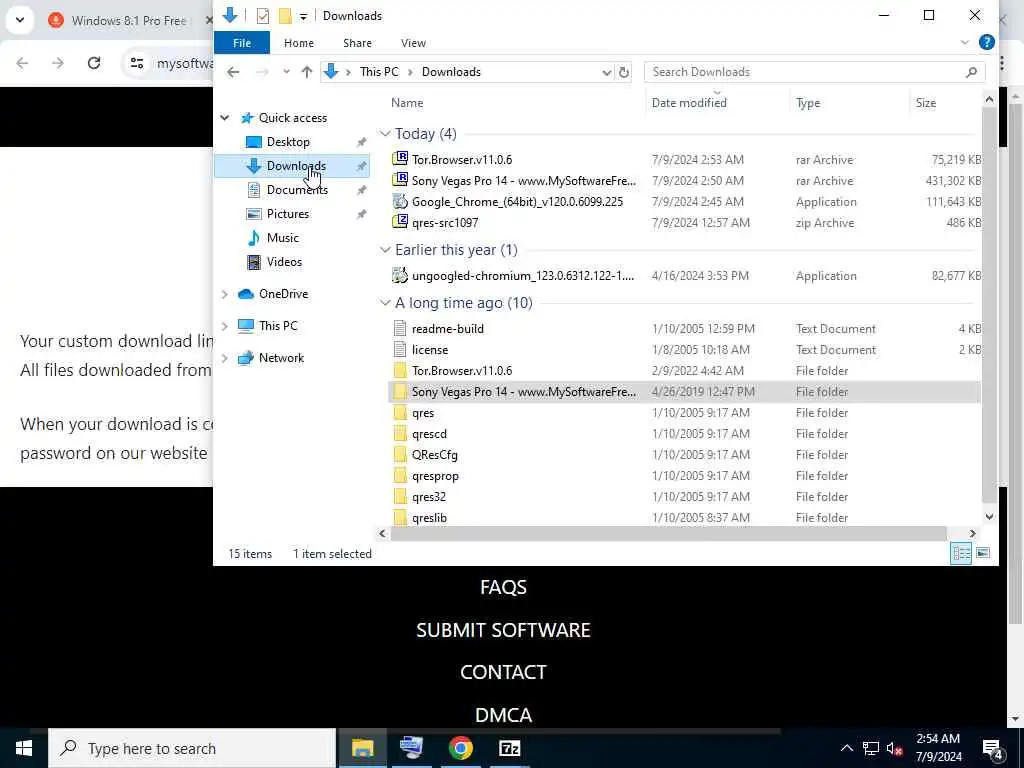Click Properties quick access toolbar icon
The height and width of the screenshot is (768, 1024).
tap(263, 16)
